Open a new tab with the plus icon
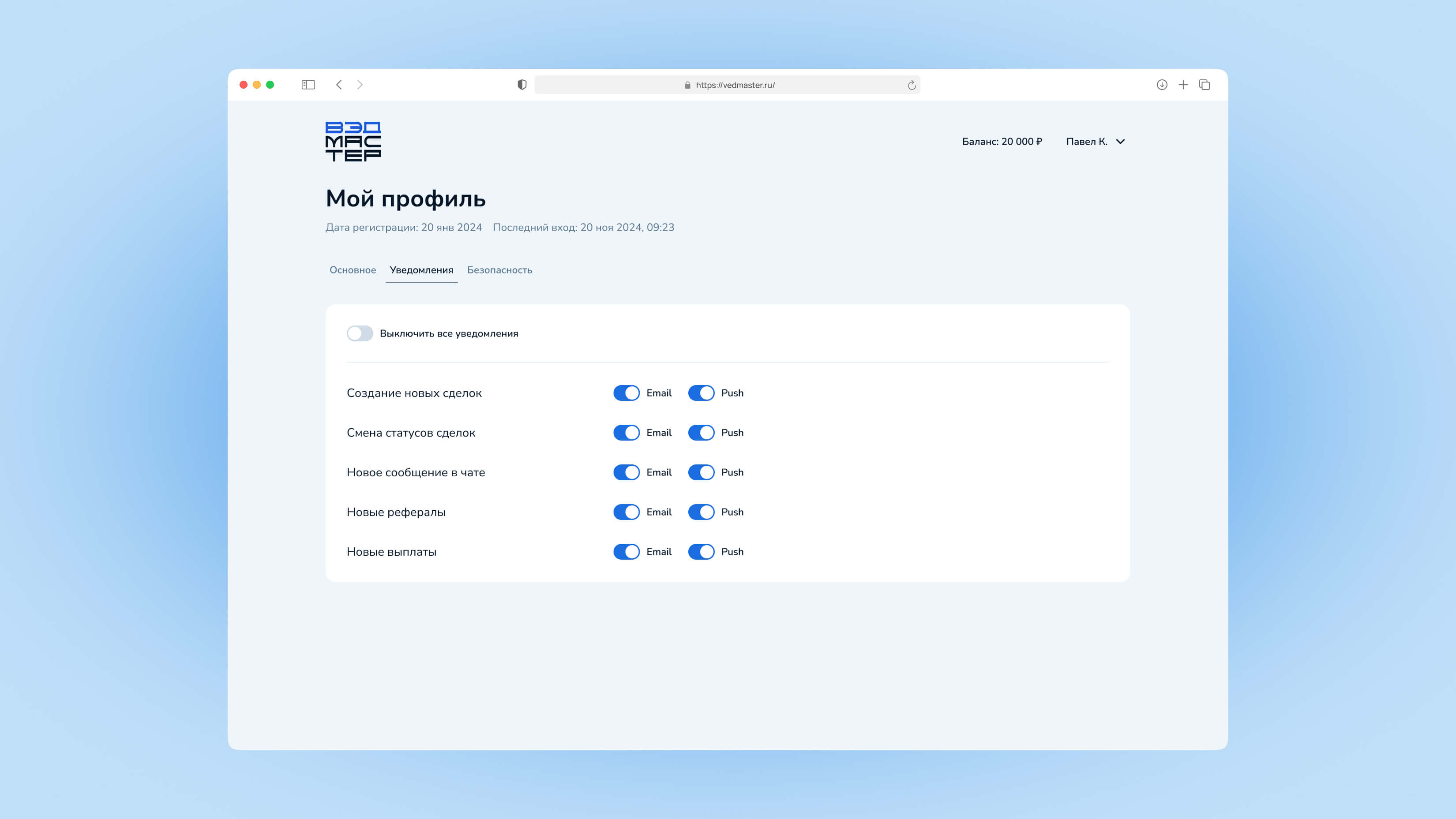Screen dimensions: 1456x819 [x=1183, y=85]
